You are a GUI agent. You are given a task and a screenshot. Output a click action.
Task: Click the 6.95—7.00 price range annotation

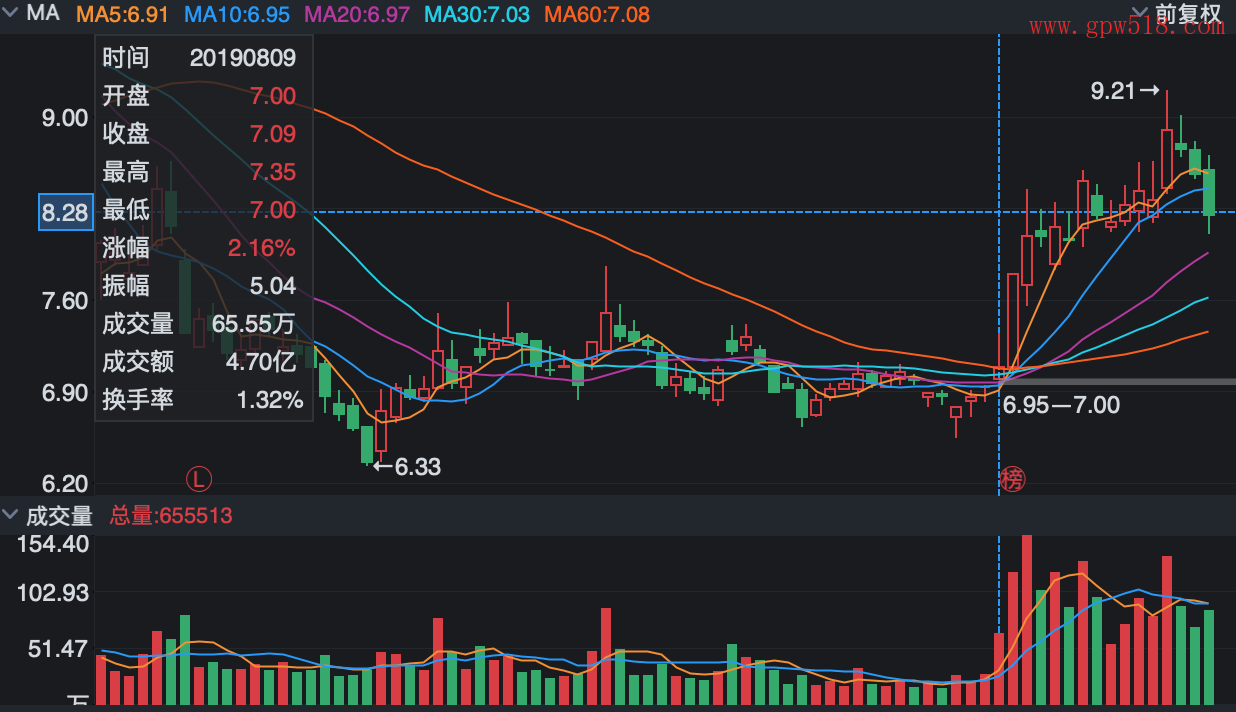(1061, 405)
